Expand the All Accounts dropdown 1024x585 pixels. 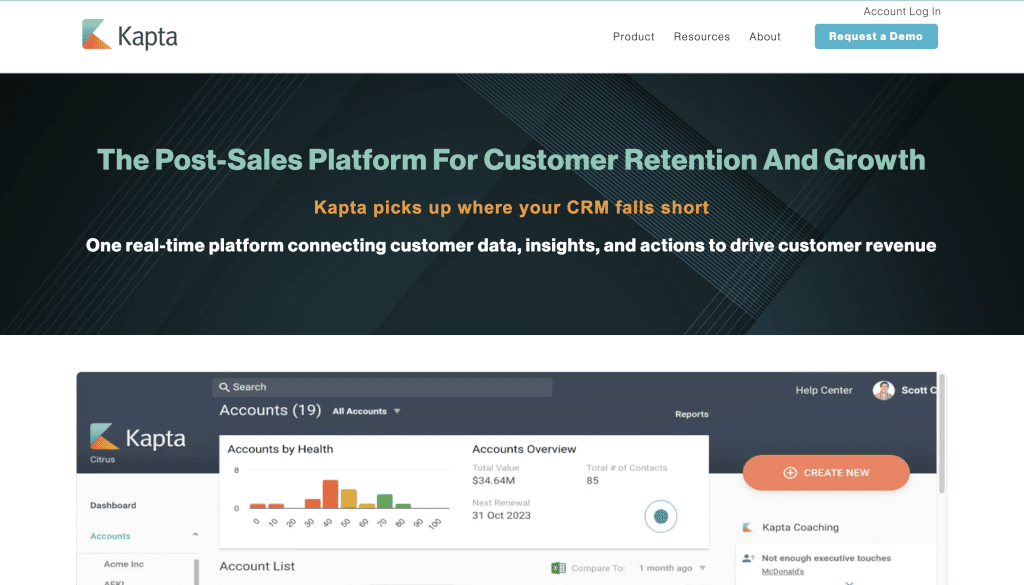[x=366, y=411]
